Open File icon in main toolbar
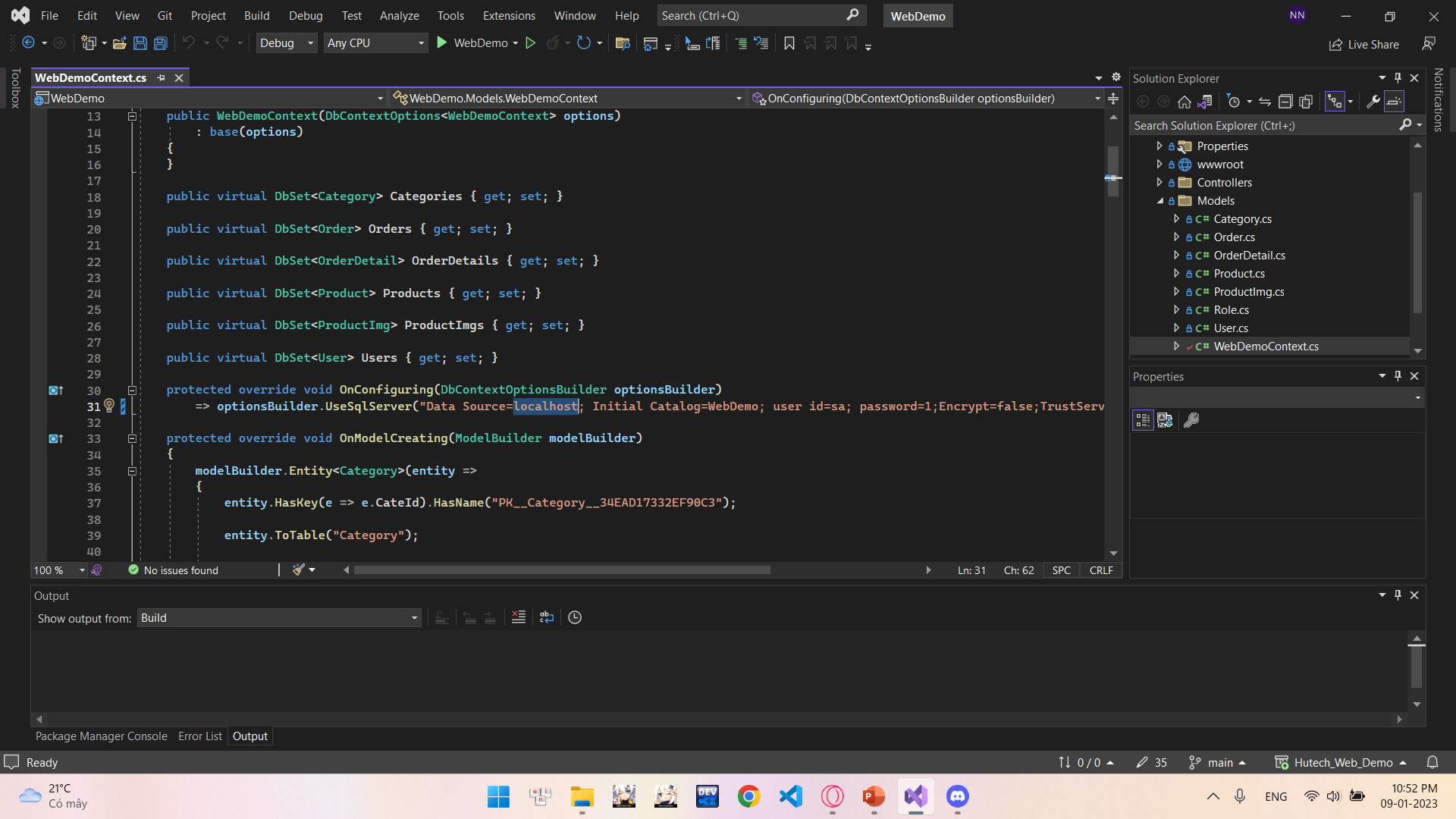 click(119, 43)
